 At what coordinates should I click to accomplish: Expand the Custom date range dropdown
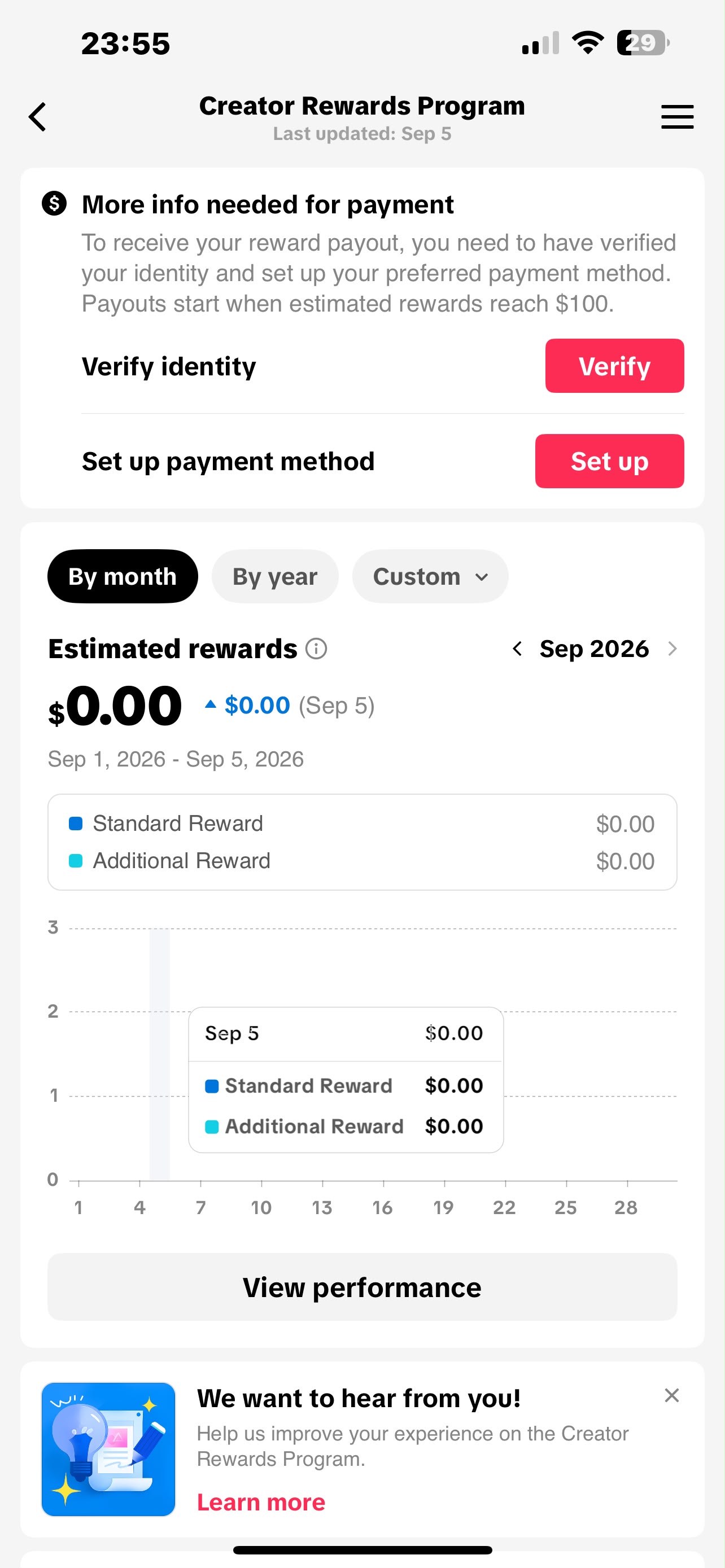pos(430,576)
